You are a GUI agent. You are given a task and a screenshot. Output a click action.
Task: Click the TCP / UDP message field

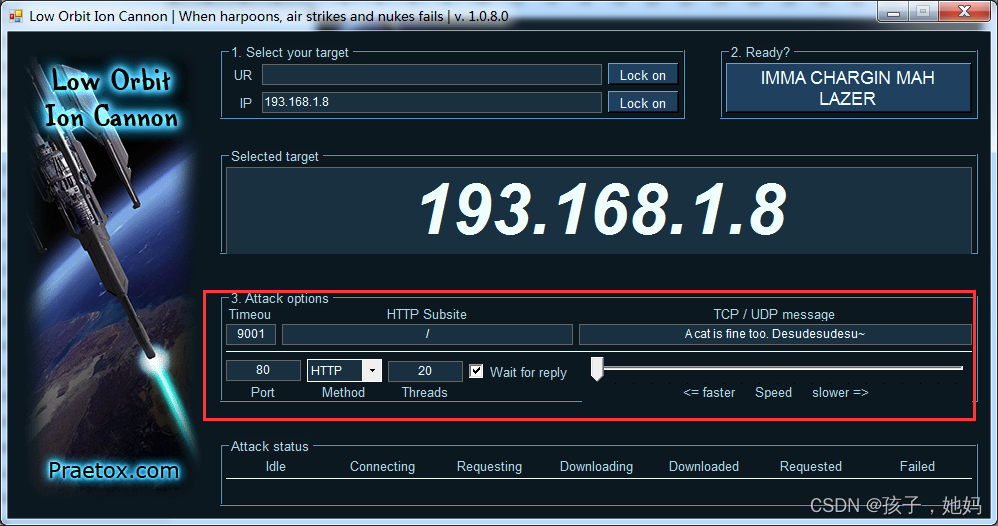pos(775,334)
